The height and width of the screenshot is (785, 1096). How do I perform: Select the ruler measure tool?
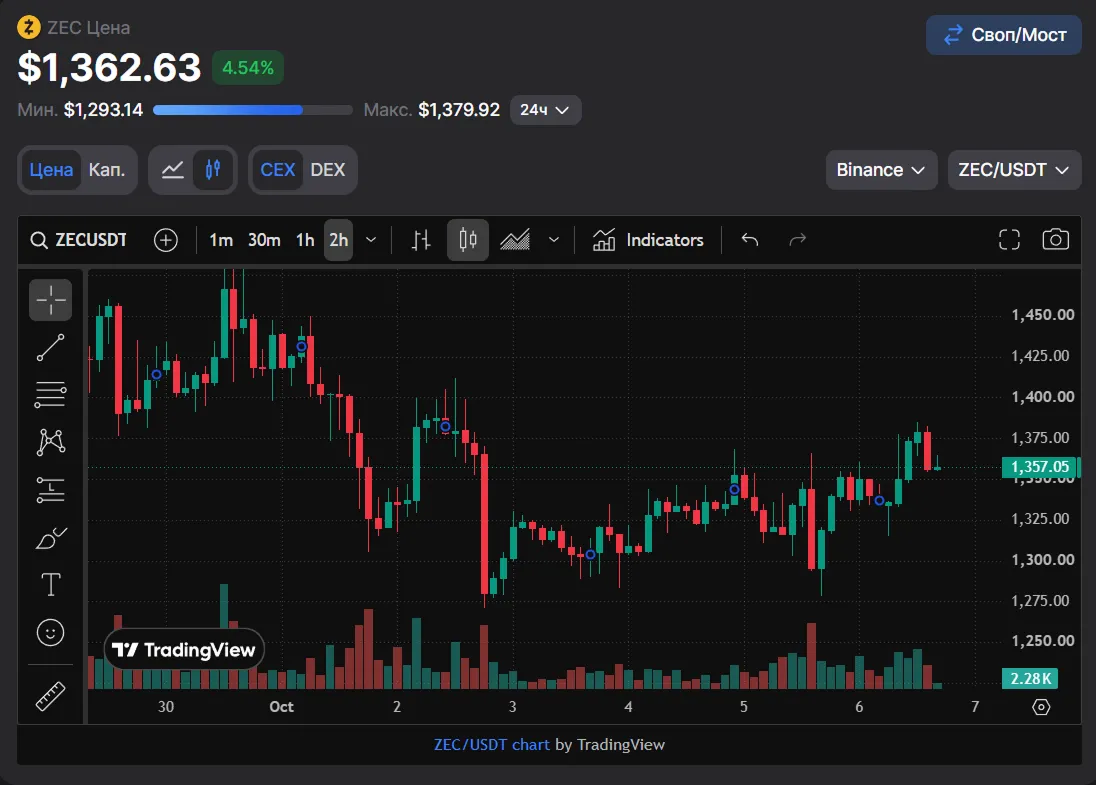(x=50, y=696)
